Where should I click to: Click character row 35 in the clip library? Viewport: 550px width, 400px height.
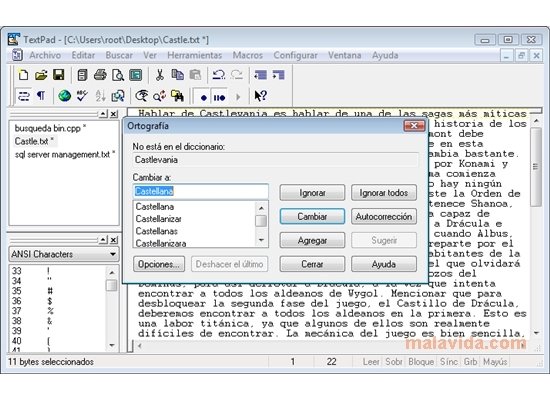[58, 291]
